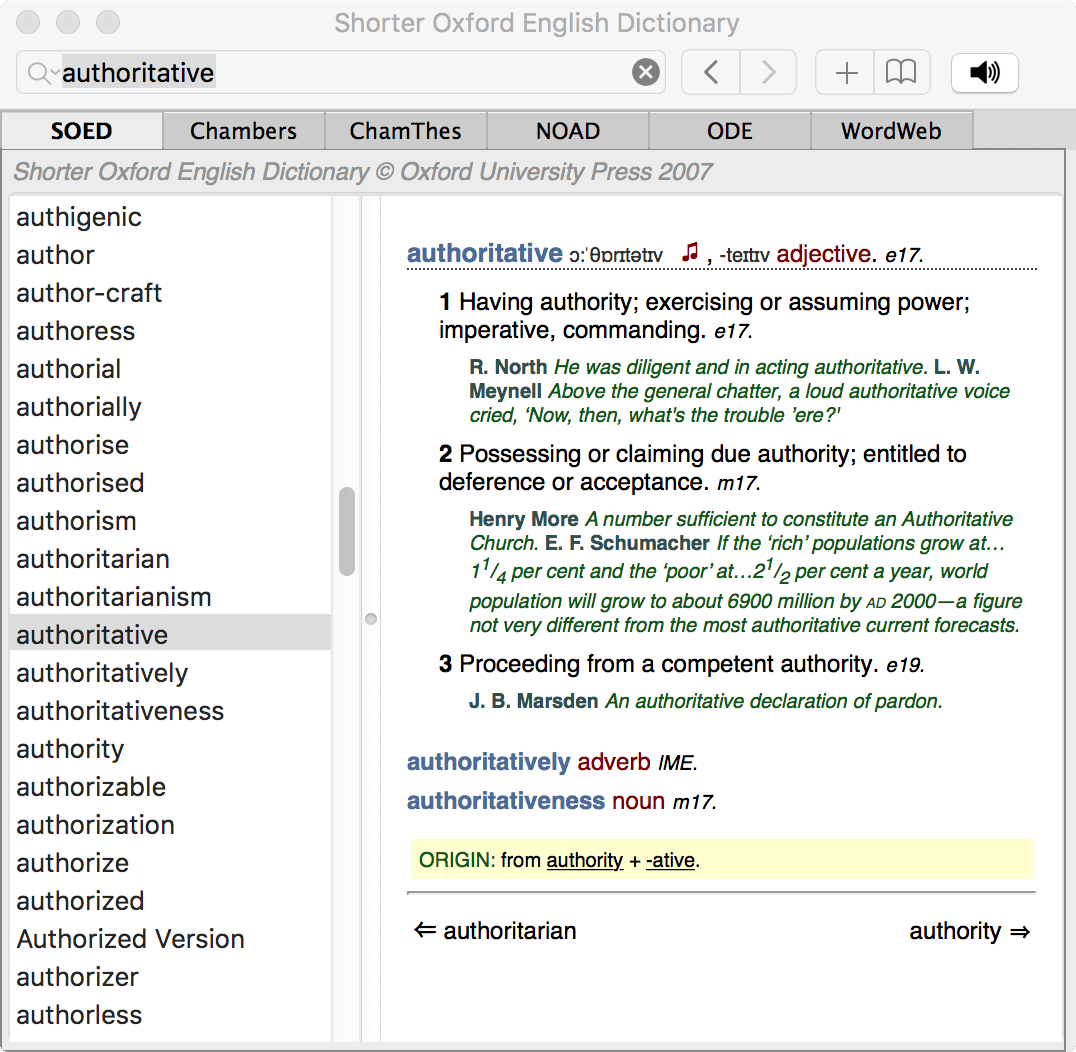Open the authorise entry in list
1076x1052 pixels.
[x=170, y=445]
